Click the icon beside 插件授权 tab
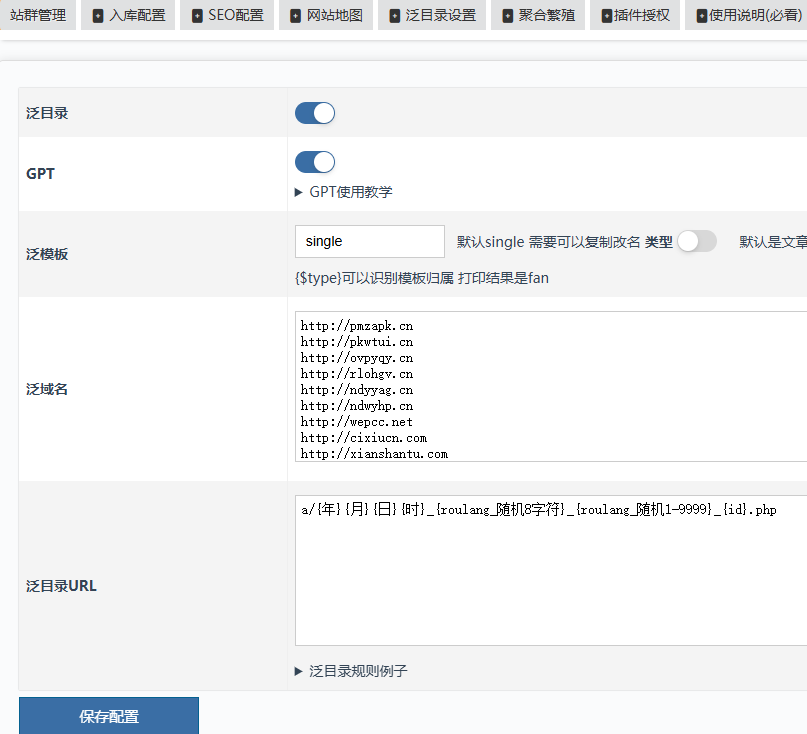The width and height of the screenshot is (807, 734). tap(607, 16)
